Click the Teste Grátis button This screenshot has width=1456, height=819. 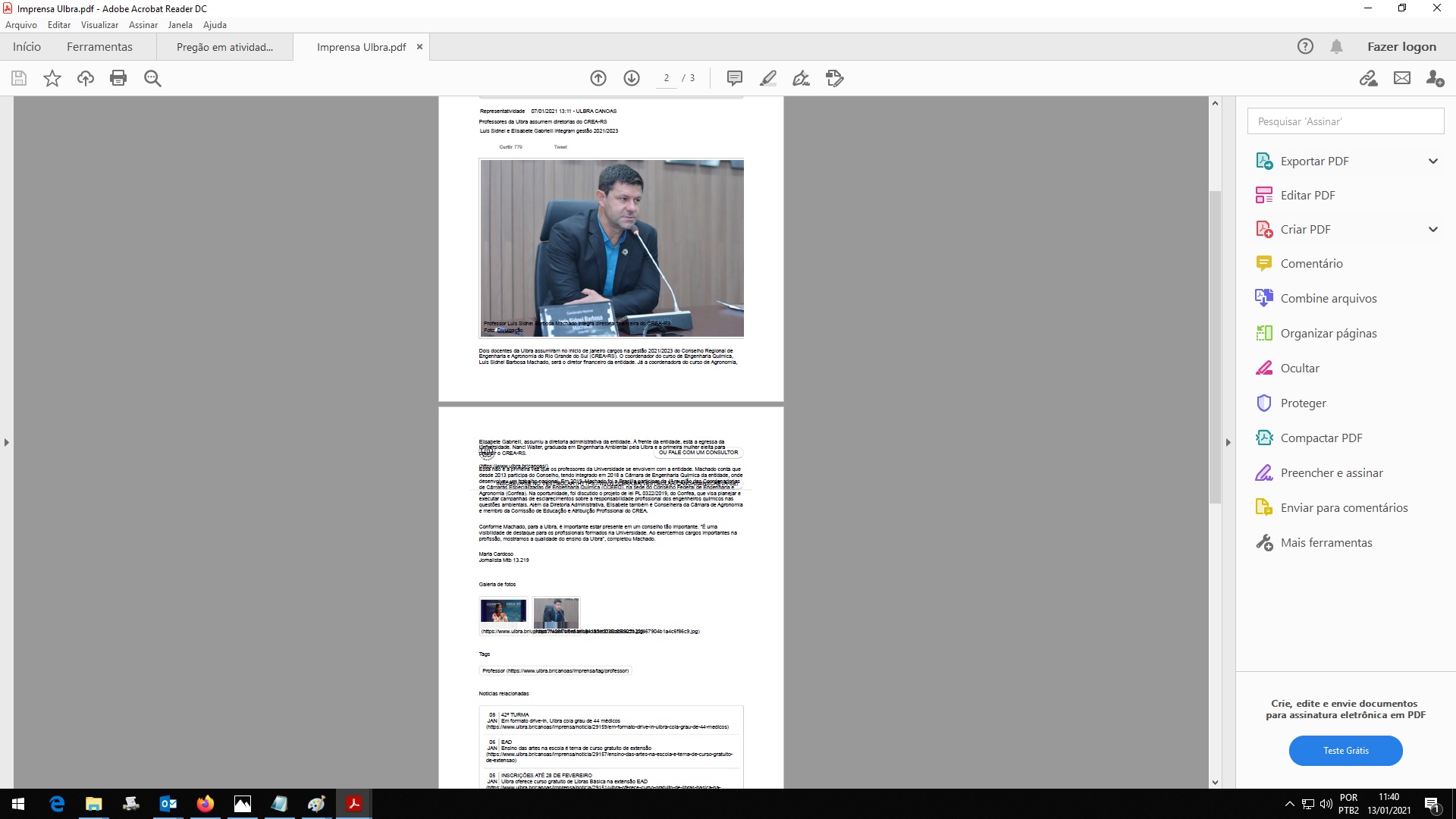1346,751
